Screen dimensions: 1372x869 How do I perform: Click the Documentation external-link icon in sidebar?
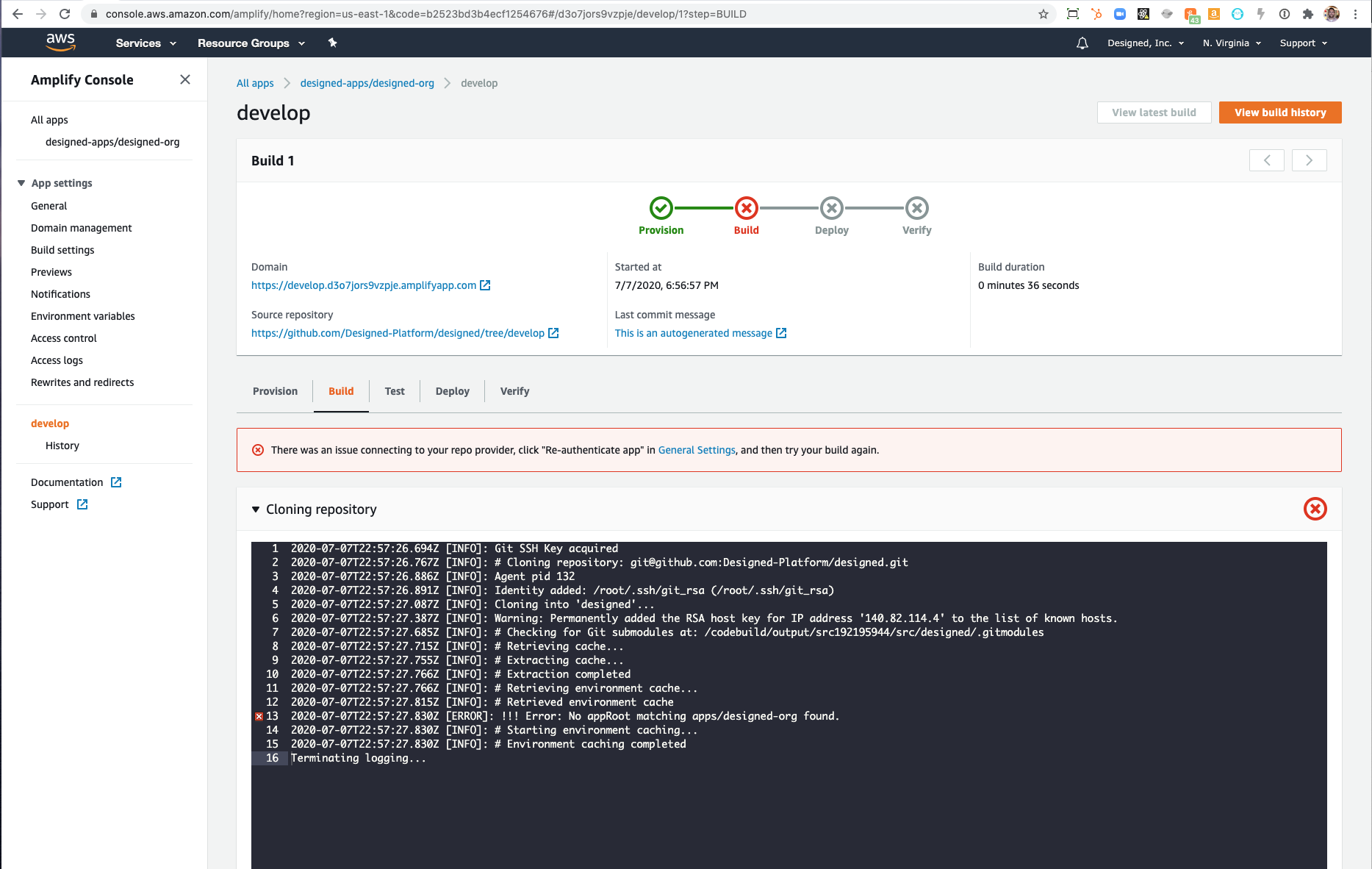[116, 482]
